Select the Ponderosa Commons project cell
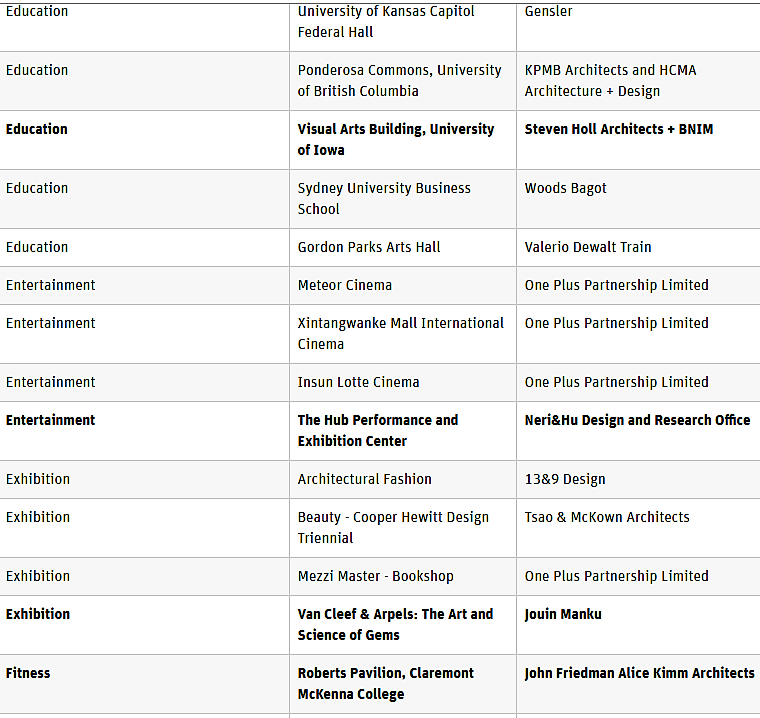760x718 pixels. pos(403,81)
